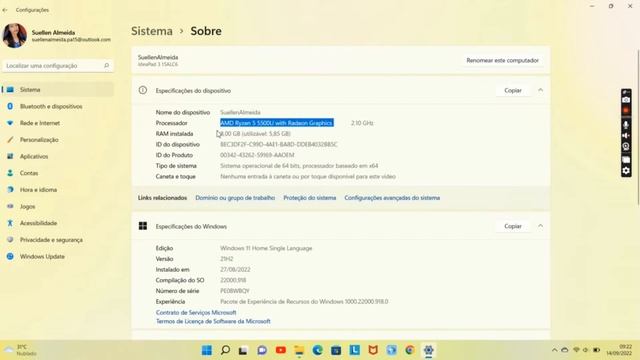Collapse Especificações do Windows section
Screen dimensions: 640x360
click(540, 226)
